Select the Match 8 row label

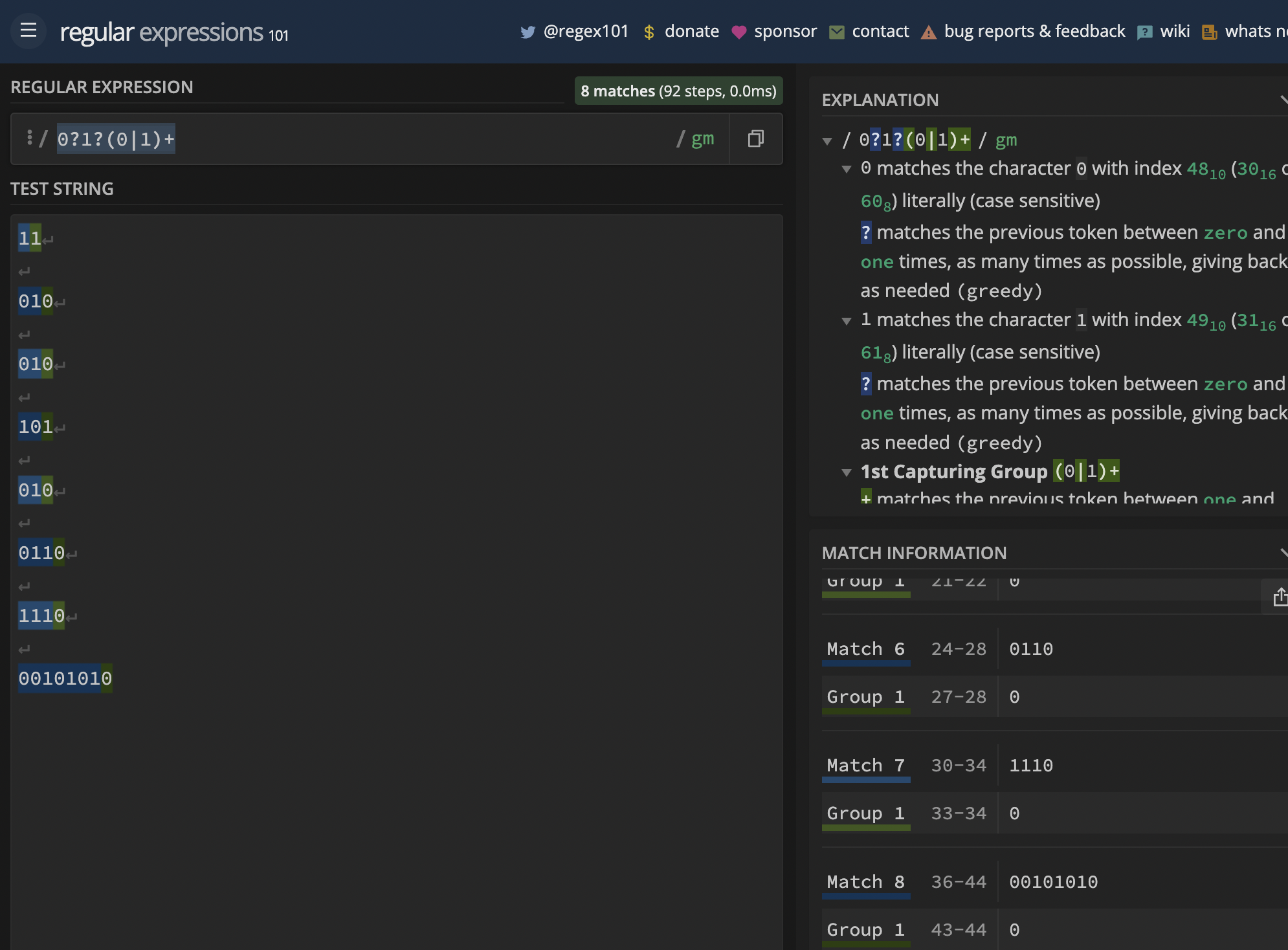tap(865, 881)
